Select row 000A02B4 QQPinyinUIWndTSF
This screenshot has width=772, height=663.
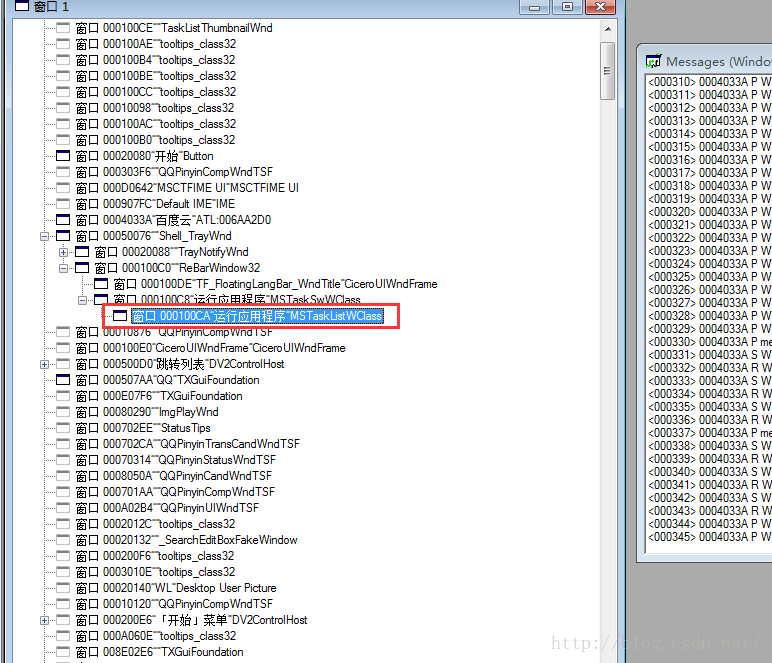pos(167,508)
